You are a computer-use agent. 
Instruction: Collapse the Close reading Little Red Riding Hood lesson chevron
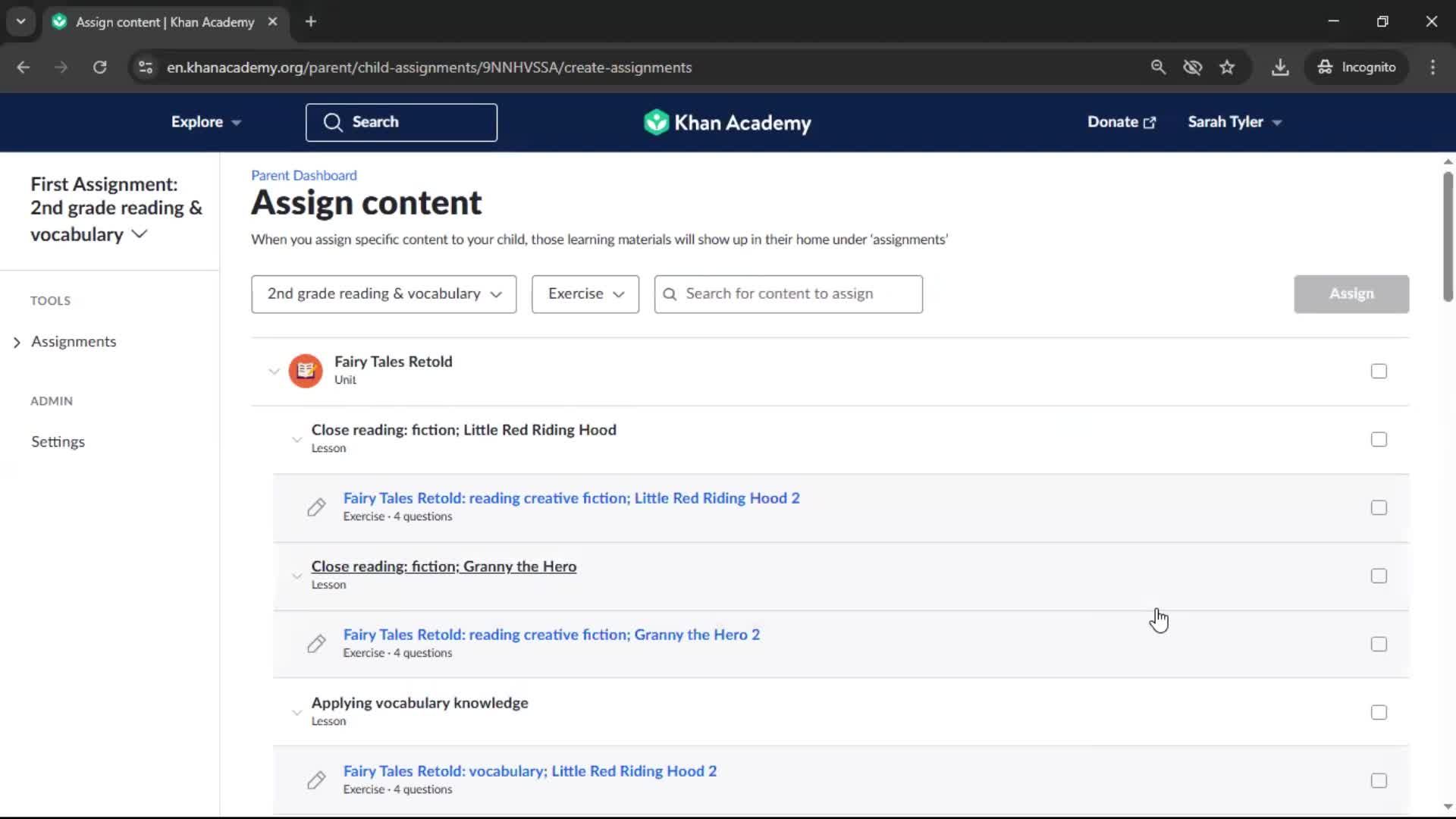coord(297,440)
